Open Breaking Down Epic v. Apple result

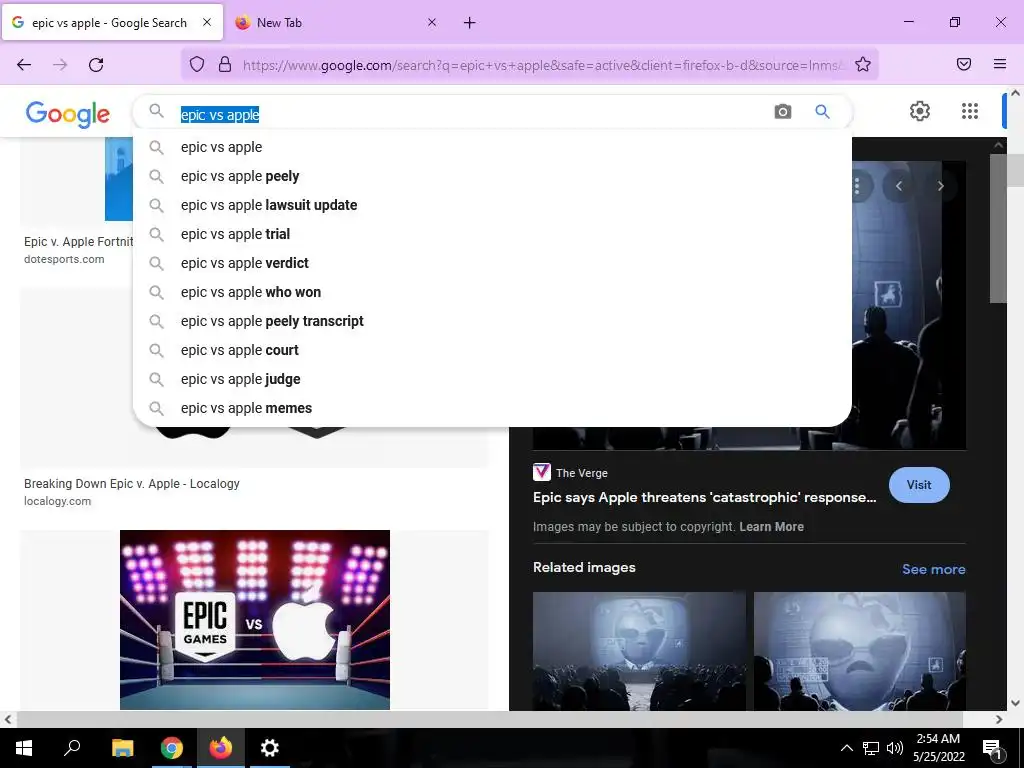pos(132,484)
